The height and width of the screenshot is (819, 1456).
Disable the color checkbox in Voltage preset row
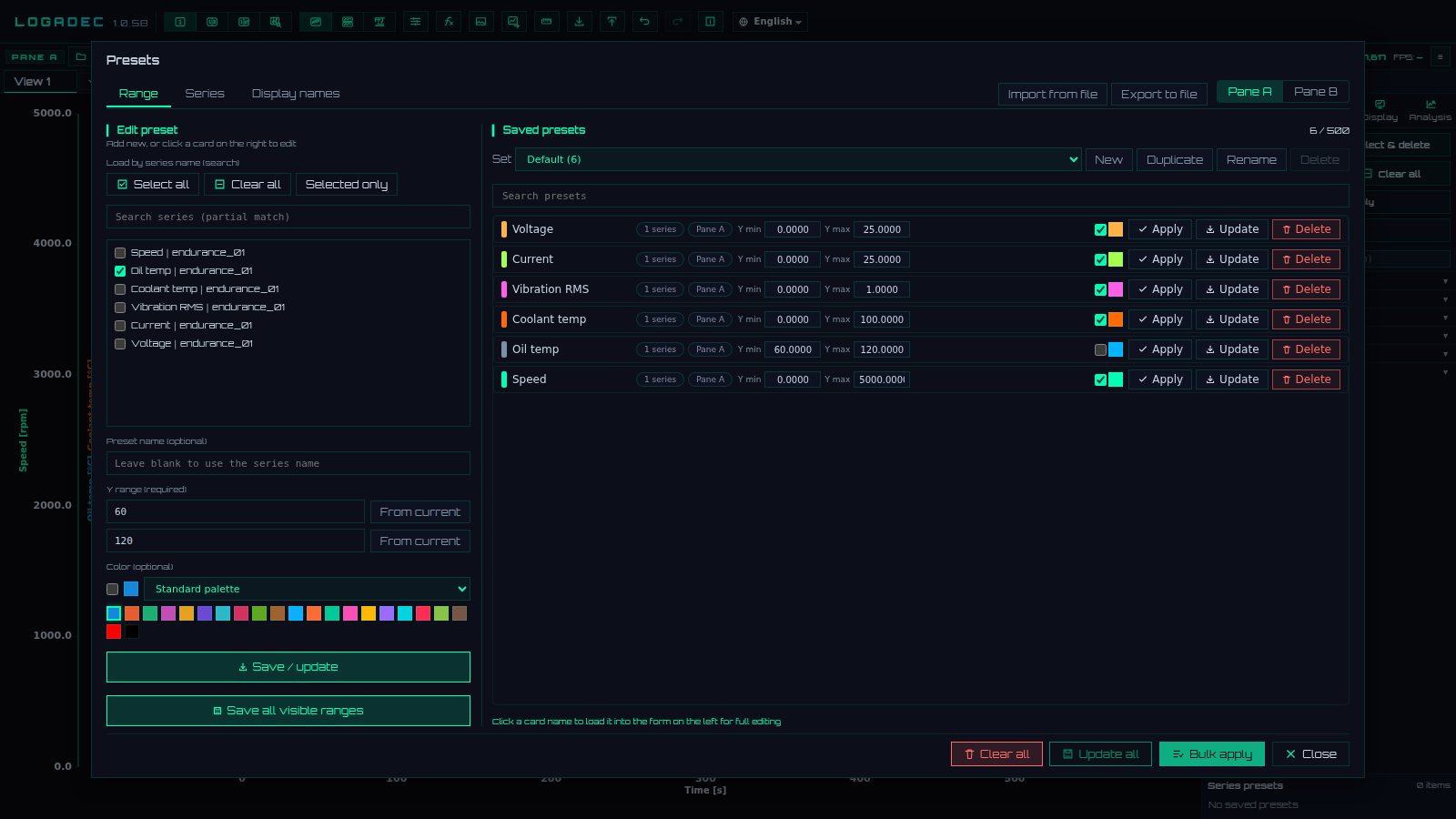tap(1100, 229)
